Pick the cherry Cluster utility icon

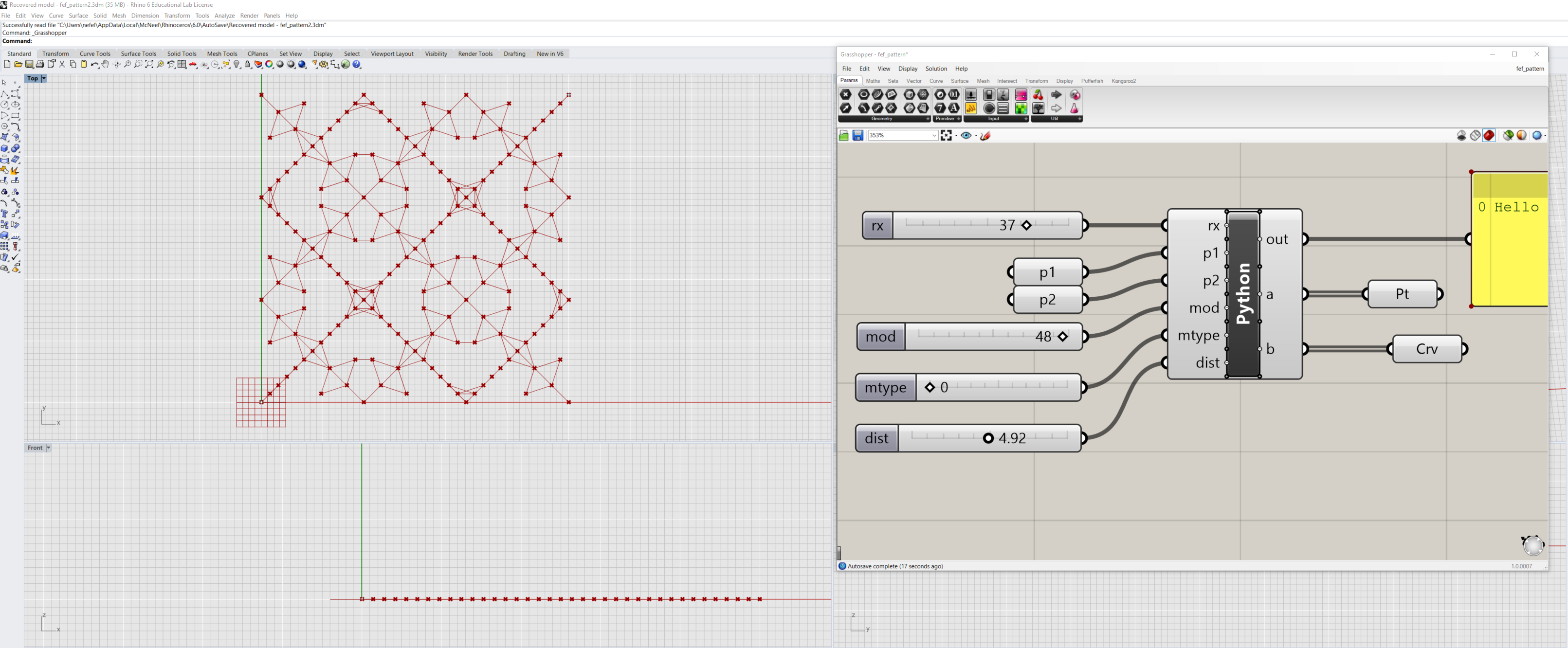point(1038,95)
